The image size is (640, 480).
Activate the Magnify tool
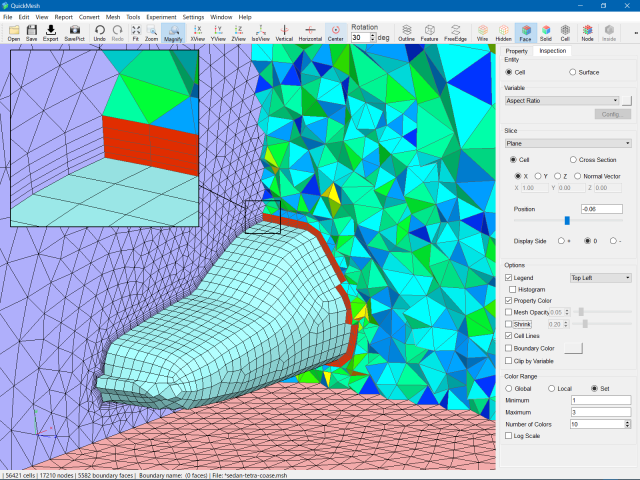(172, 32)
